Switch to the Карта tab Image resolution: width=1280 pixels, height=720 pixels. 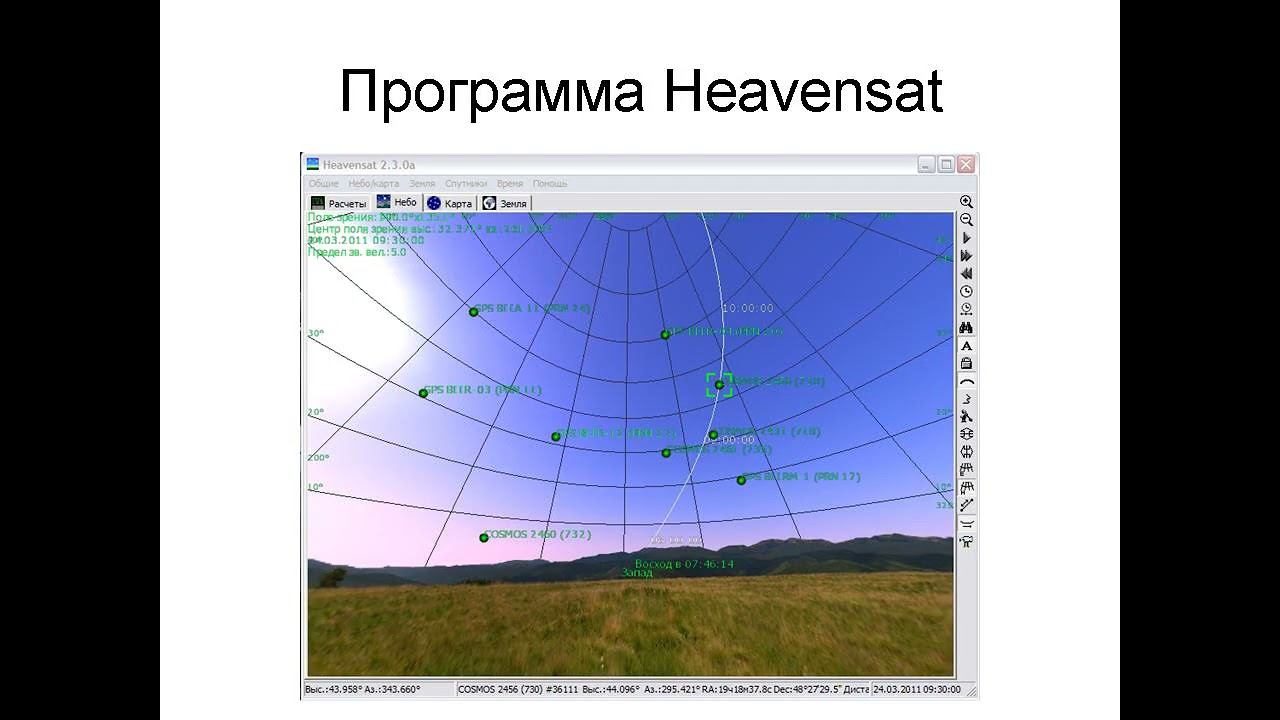(450, 203)
